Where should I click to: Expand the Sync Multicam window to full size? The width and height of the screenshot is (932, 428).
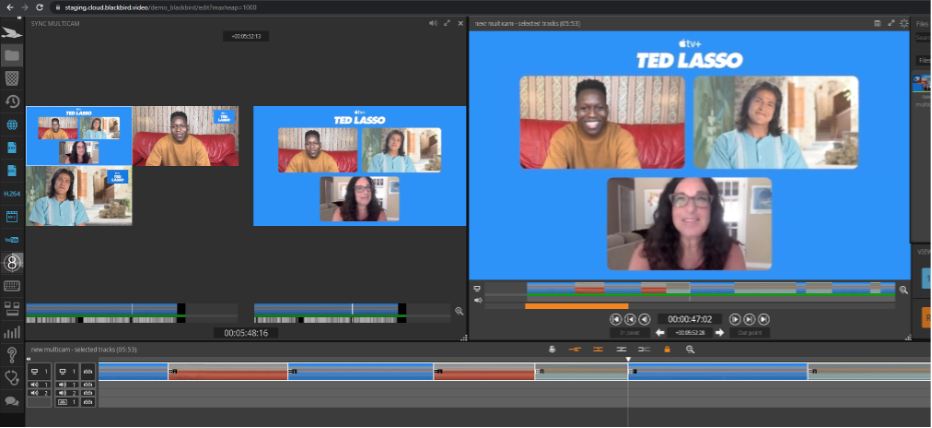(x=447, y=23)
